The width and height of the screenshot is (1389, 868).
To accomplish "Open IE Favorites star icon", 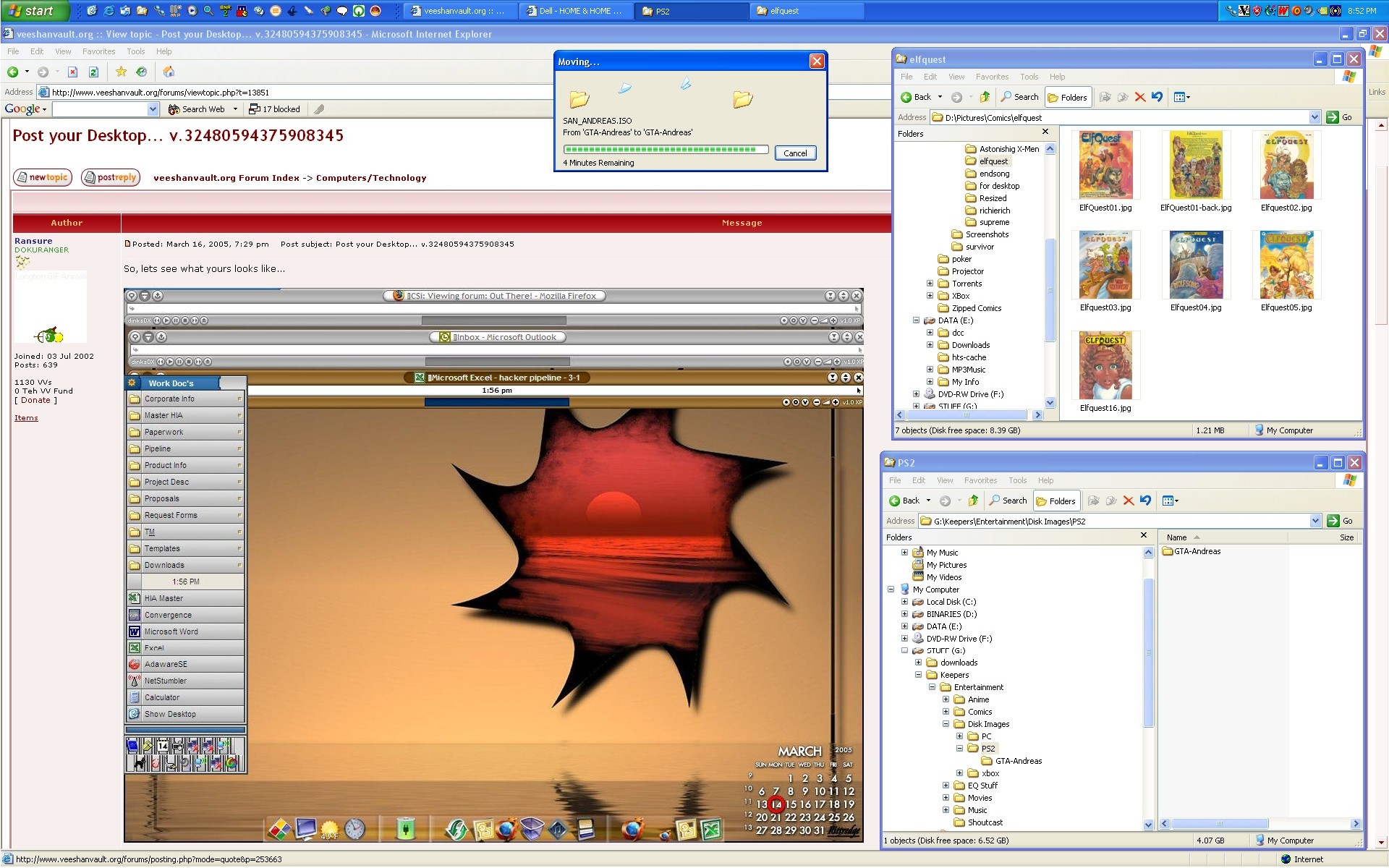I will 121,72.
